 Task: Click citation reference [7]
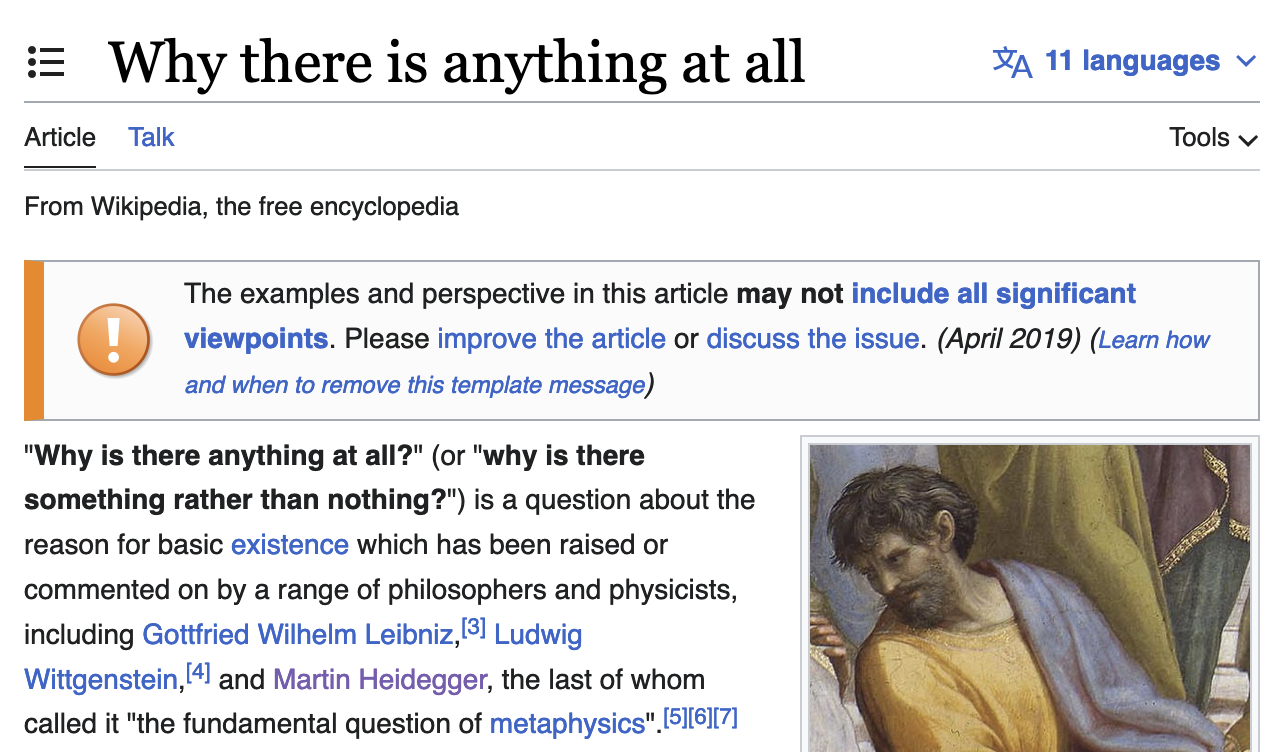pyautogui.click(x=726, y=717)
